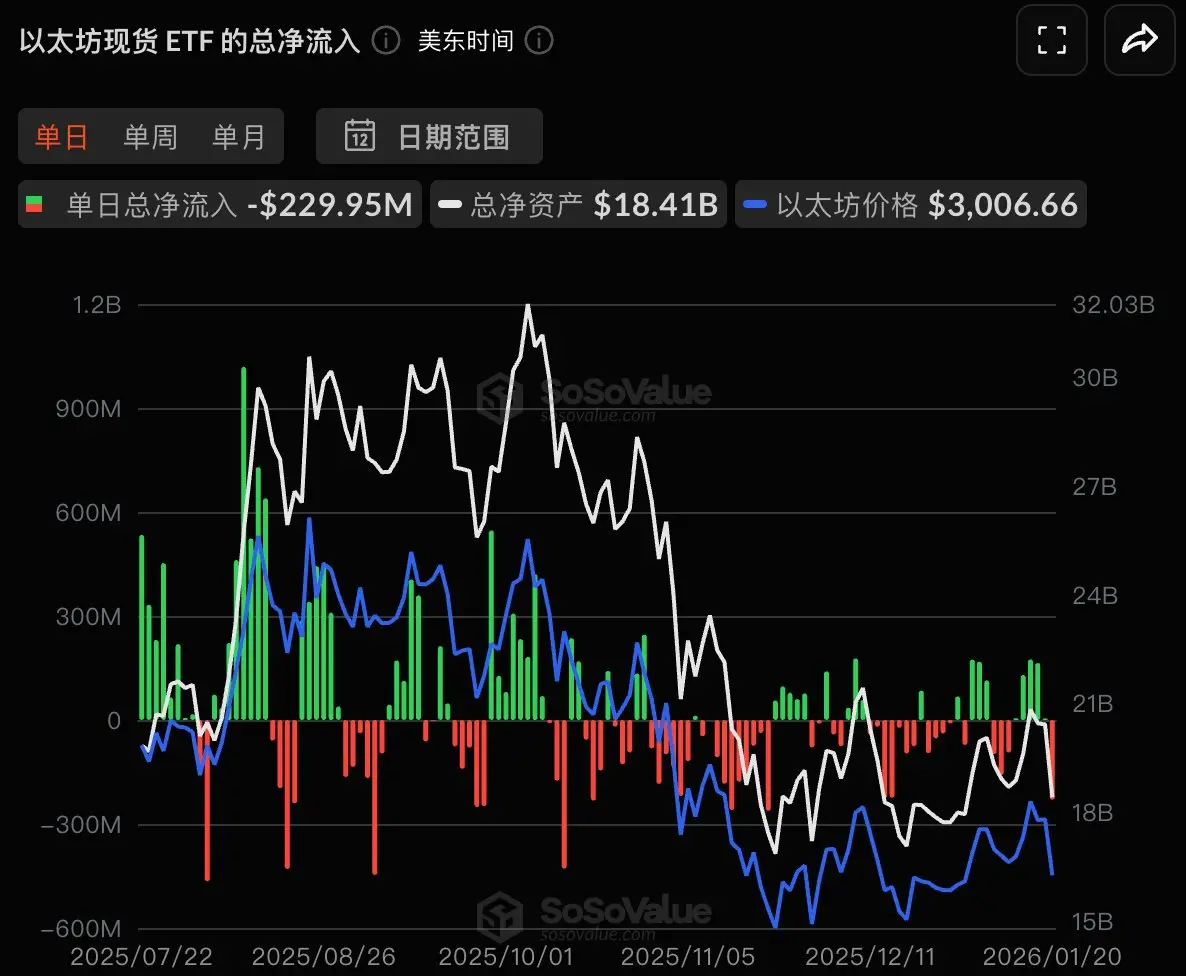Click the last red outflow bar at 2026/01/20
The image size is (1186, 976).
1052,759
